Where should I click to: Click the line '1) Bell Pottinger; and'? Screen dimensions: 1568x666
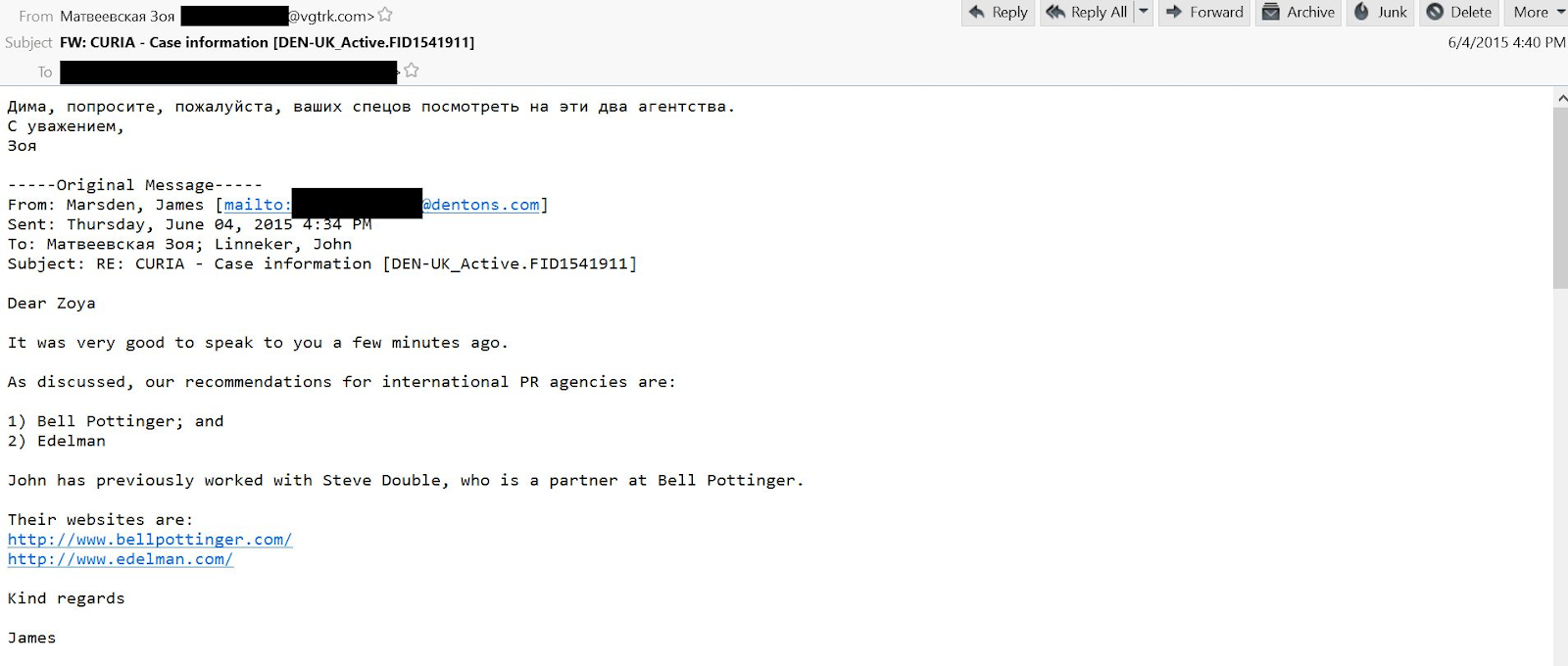click(116, 421)
